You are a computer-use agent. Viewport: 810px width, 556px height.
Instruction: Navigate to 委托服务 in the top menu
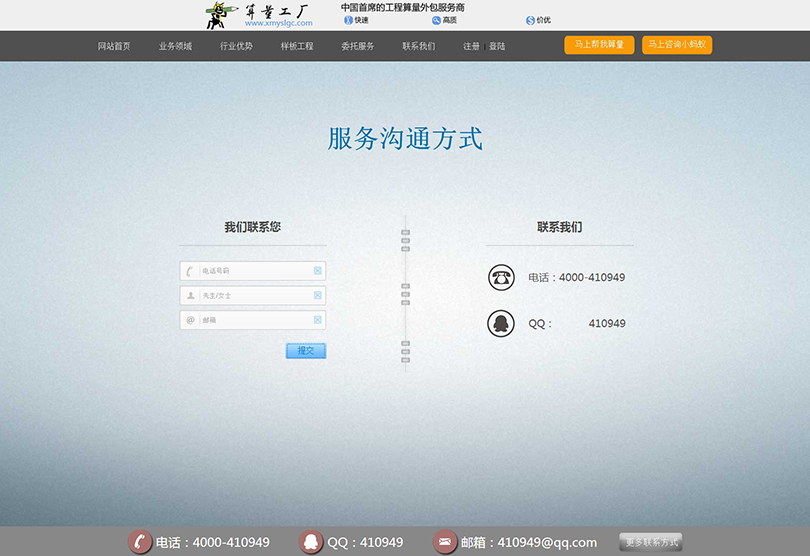click(x=357, y=46)
